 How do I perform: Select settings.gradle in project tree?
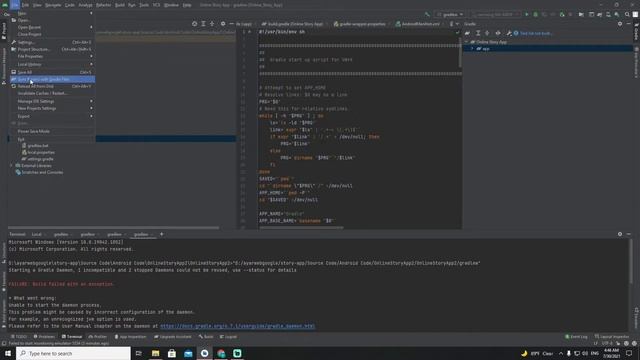[x=38, y=159]
